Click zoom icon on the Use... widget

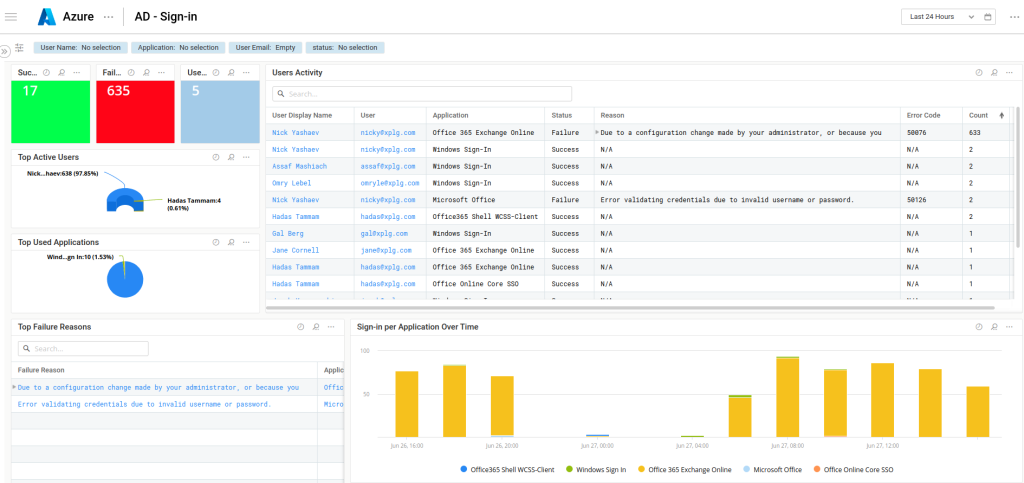232,72
